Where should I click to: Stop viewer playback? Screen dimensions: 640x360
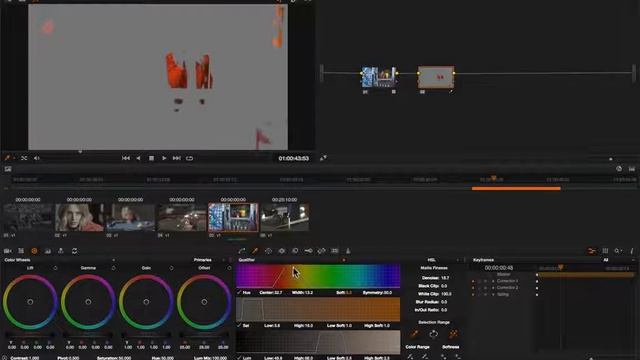151,158
